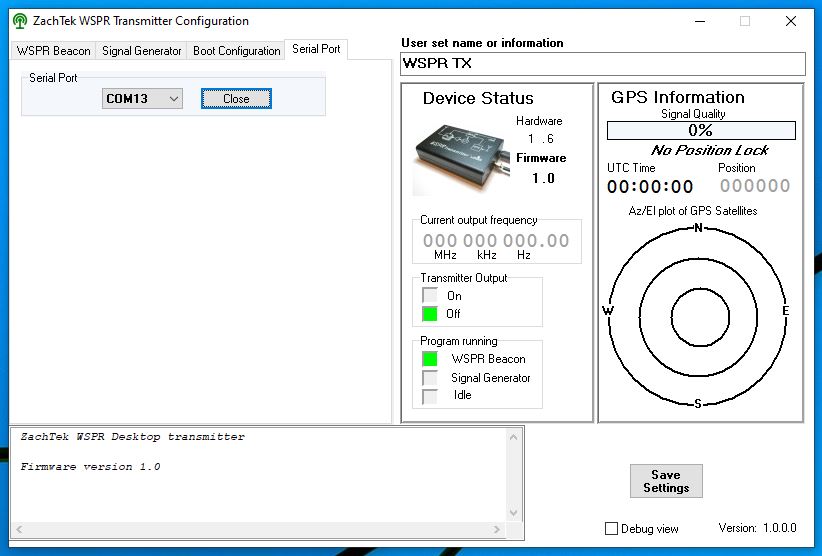Click the Idle program indicator
822x556 pixels.
click(x=430, y=396)
